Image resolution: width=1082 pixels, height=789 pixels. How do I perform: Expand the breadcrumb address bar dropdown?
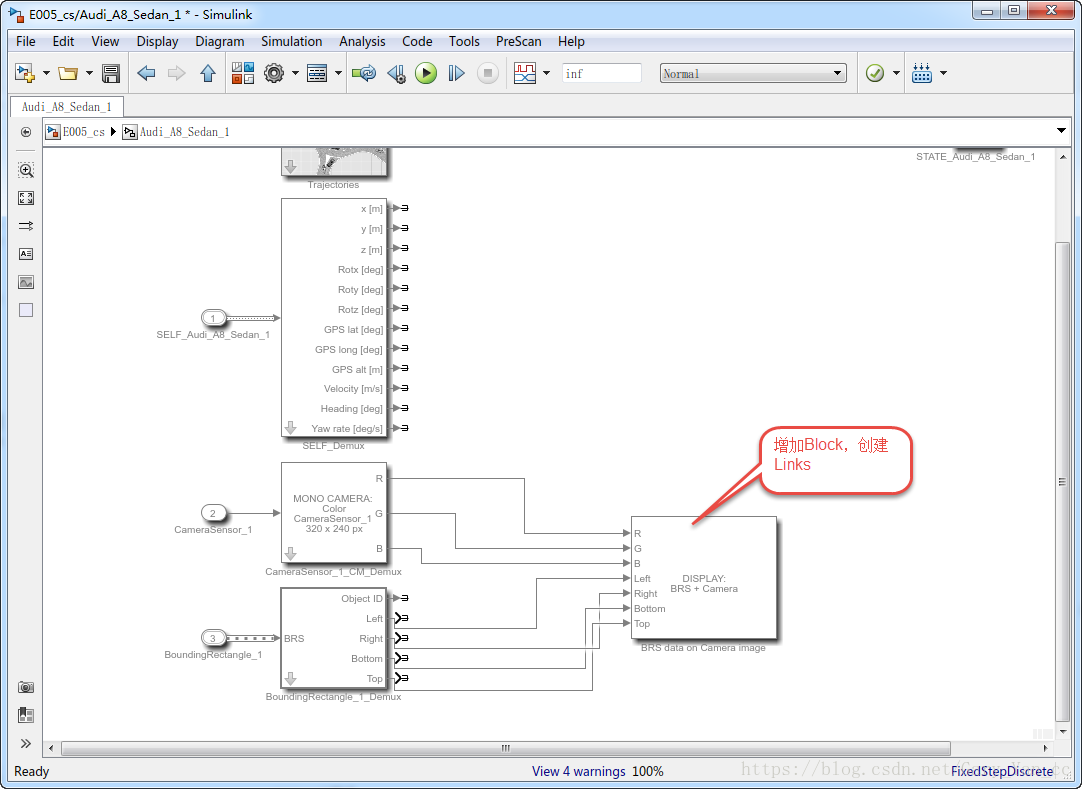pos(1061,131)
